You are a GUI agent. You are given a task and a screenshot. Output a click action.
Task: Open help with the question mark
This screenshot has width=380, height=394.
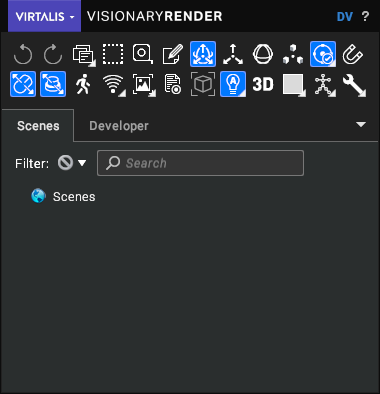point(365,16)
